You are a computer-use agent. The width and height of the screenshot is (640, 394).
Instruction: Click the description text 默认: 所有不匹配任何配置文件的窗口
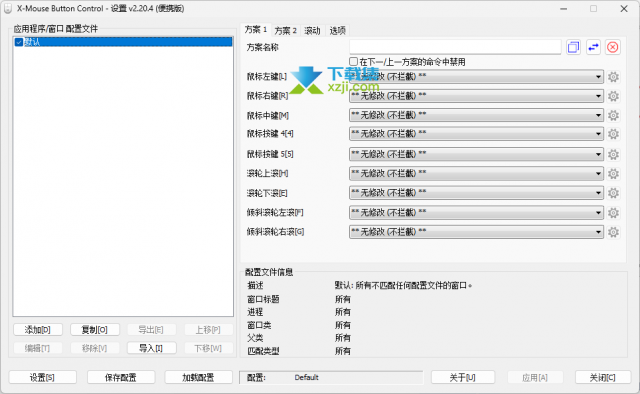click(x=403, y=285)
